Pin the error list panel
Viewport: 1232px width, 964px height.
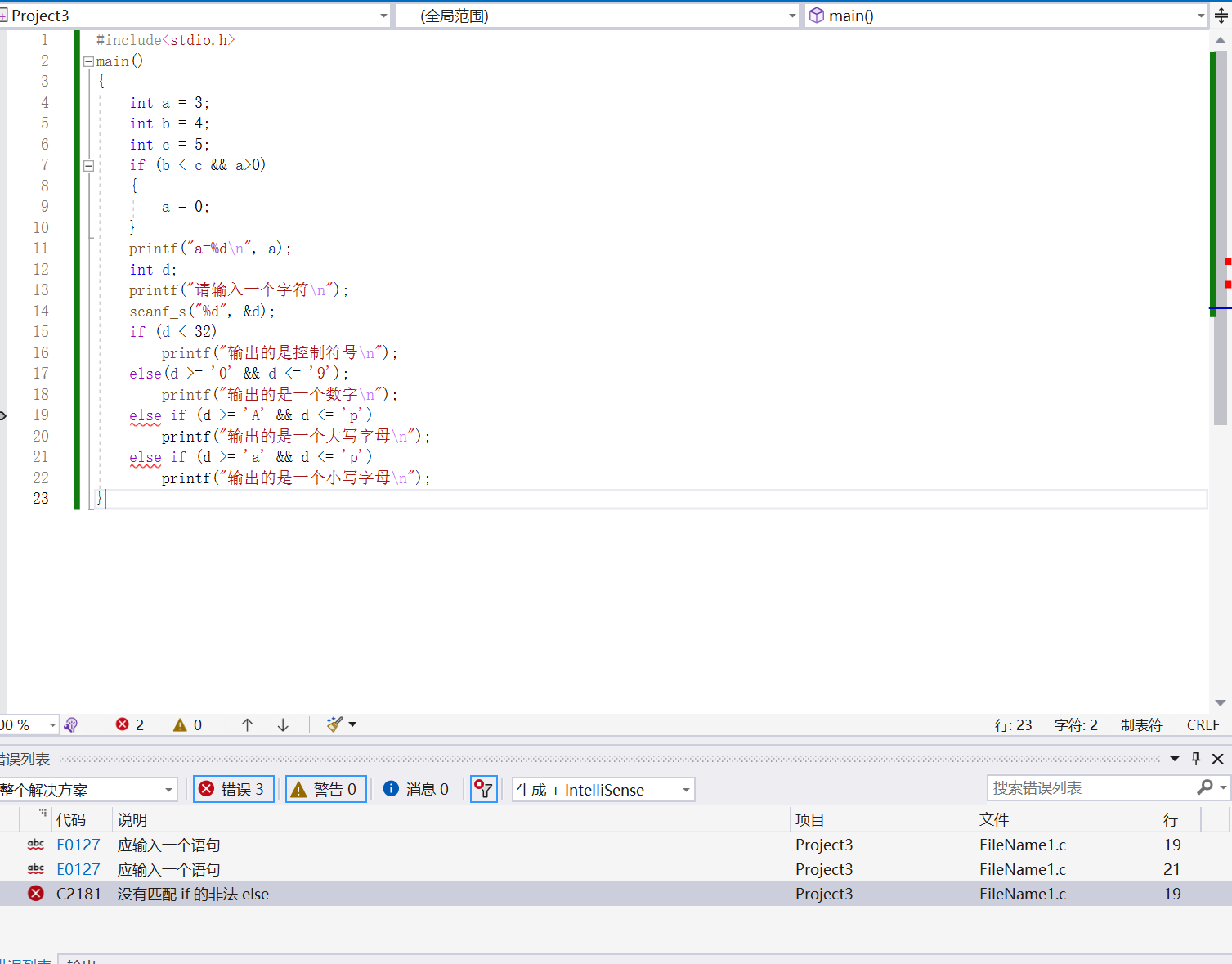tap(1196, 759)
